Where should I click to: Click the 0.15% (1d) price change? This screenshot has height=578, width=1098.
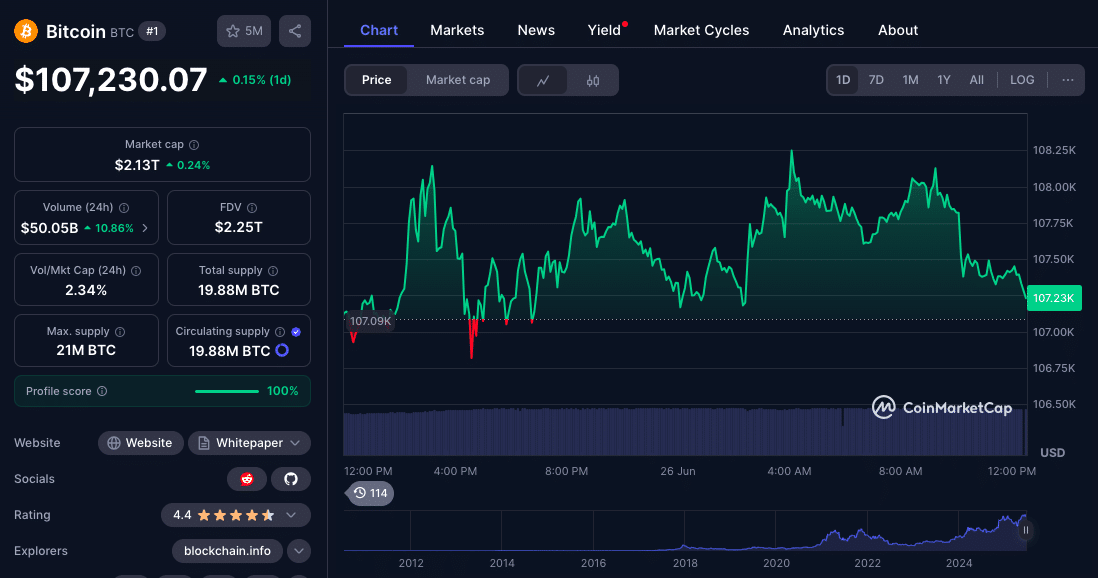[255, 80]
